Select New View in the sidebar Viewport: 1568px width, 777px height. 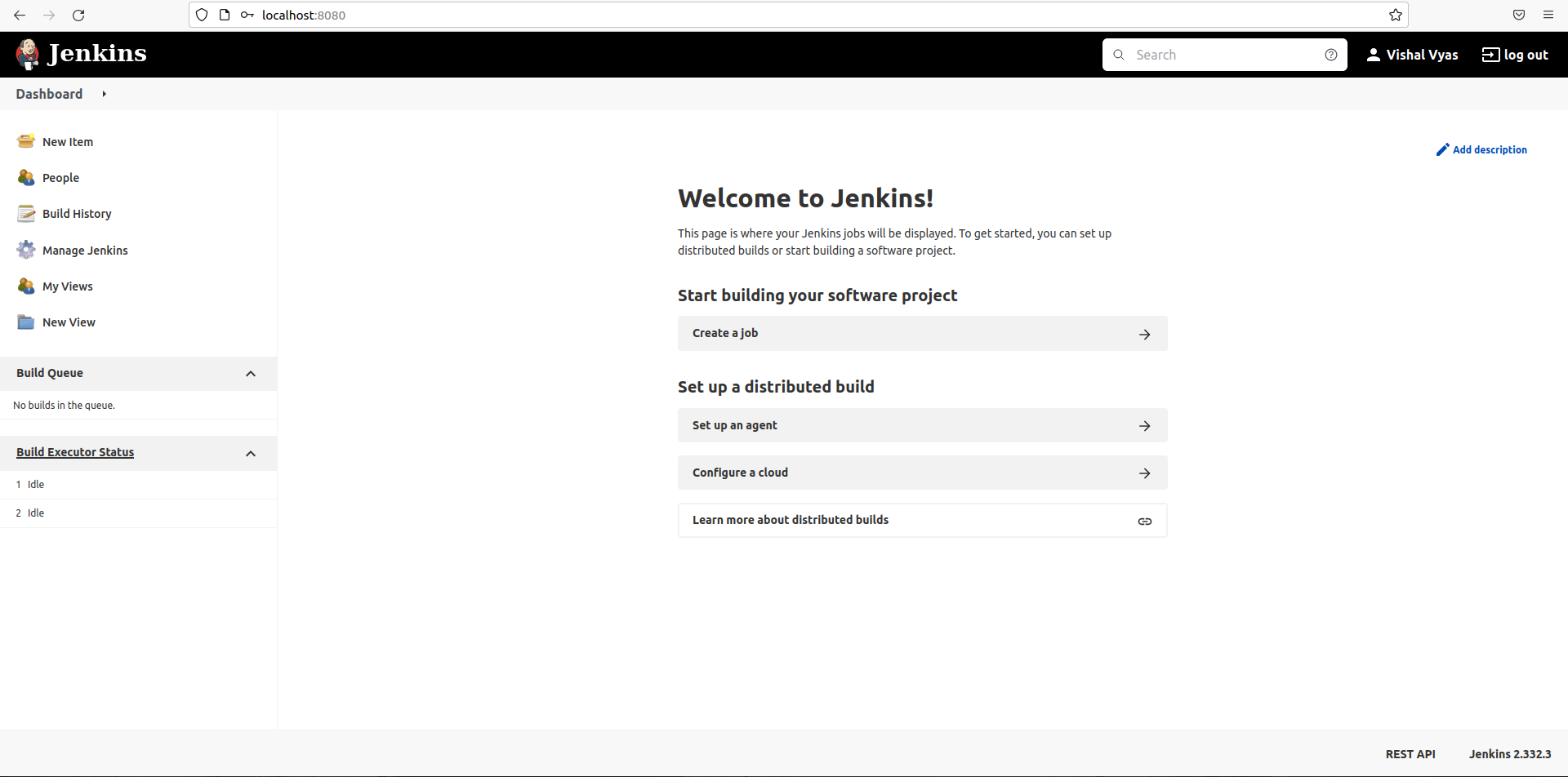tap(69, 322)
